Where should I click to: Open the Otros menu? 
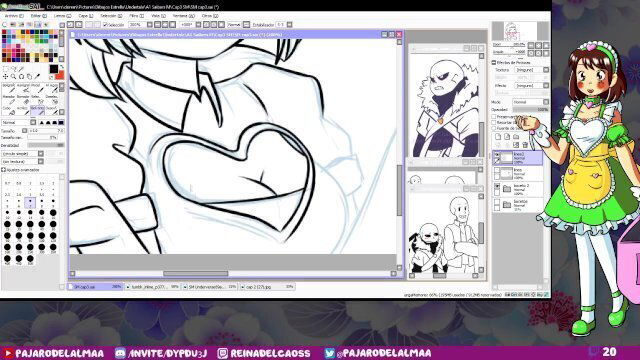pyautogui.click(x=209, y=16)
